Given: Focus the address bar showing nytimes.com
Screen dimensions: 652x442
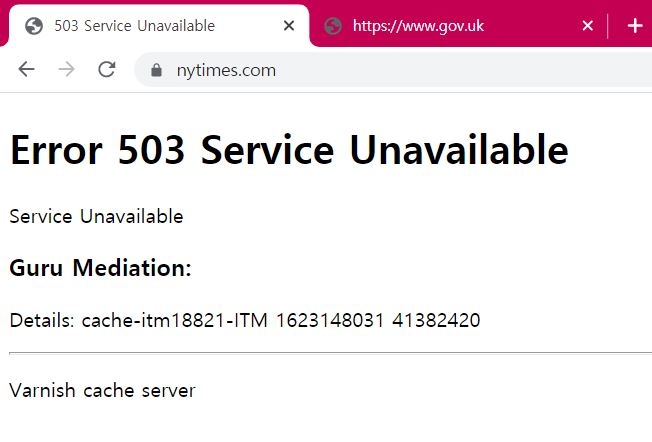Looking at the screenshot, I should pyautogui.click(x=400, y=70).
